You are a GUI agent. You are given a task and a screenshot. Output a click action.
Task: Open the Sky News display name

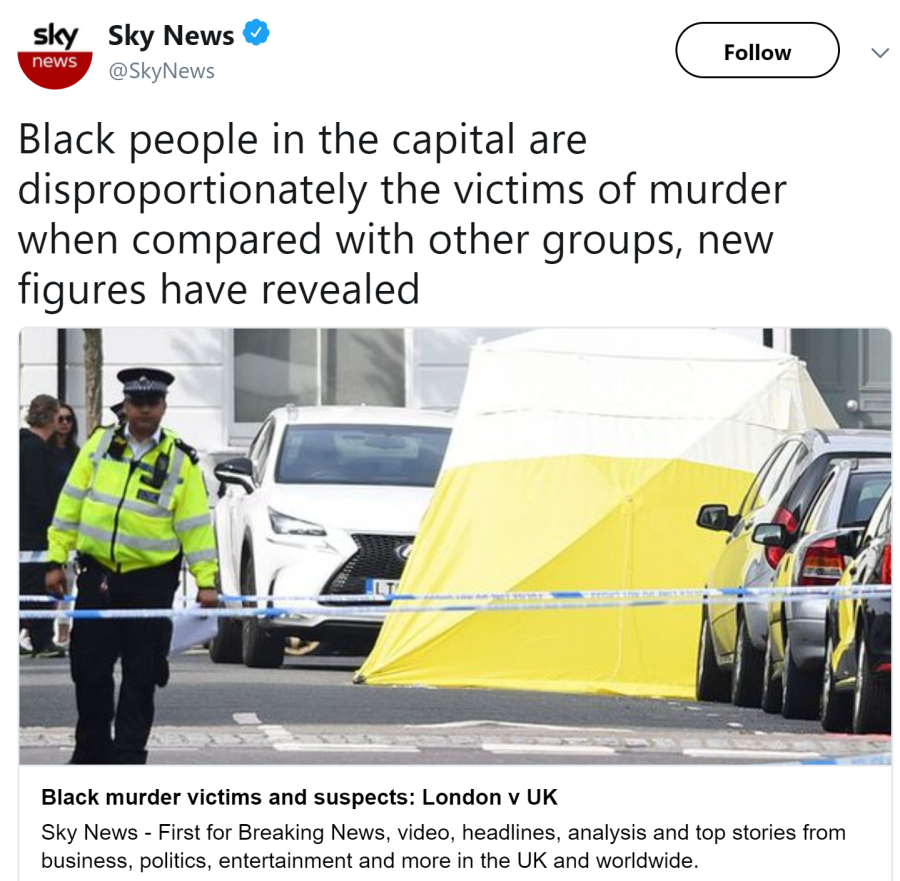coord(170,36)
